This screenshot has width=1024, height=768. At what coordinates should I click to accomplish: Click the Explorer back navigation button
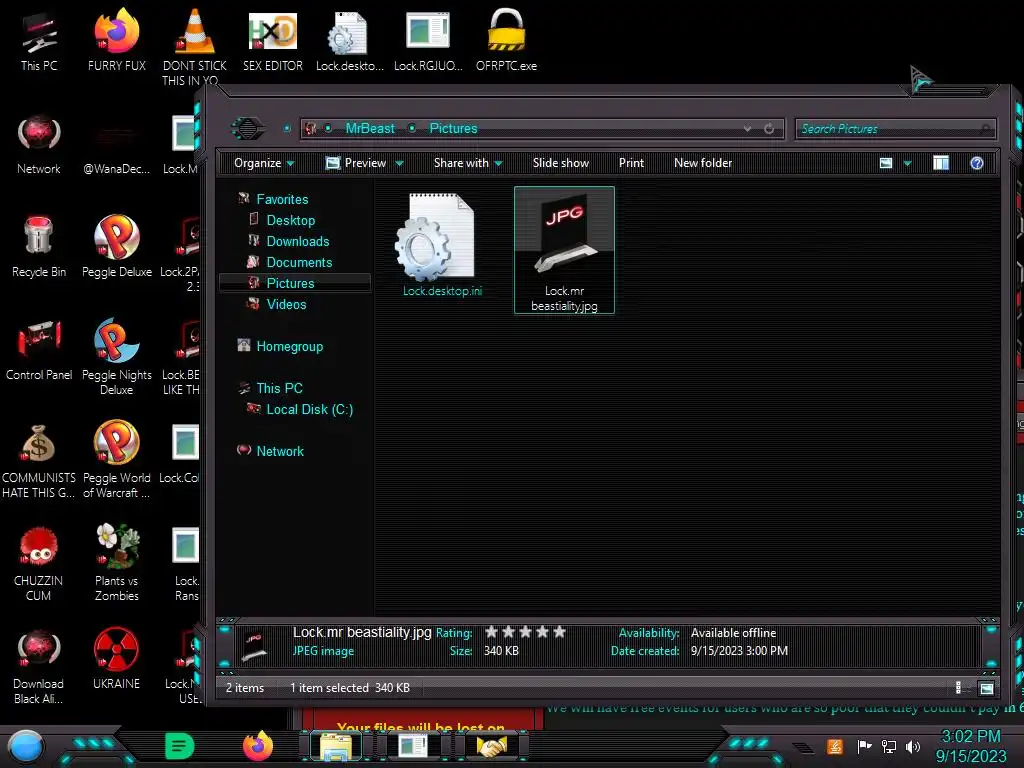point(248,128)
